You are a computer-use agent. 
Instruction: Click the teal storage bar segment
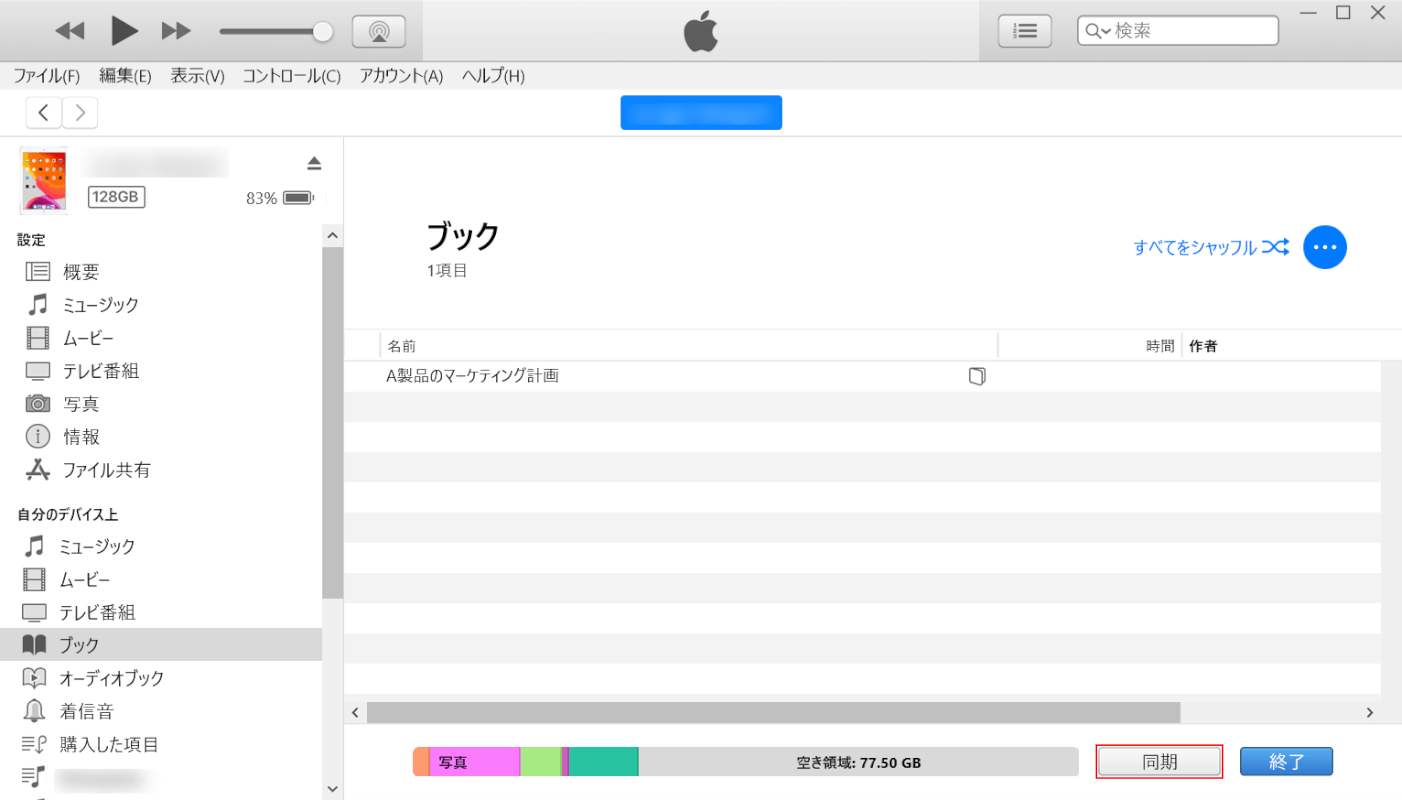(x=603, y=761)
